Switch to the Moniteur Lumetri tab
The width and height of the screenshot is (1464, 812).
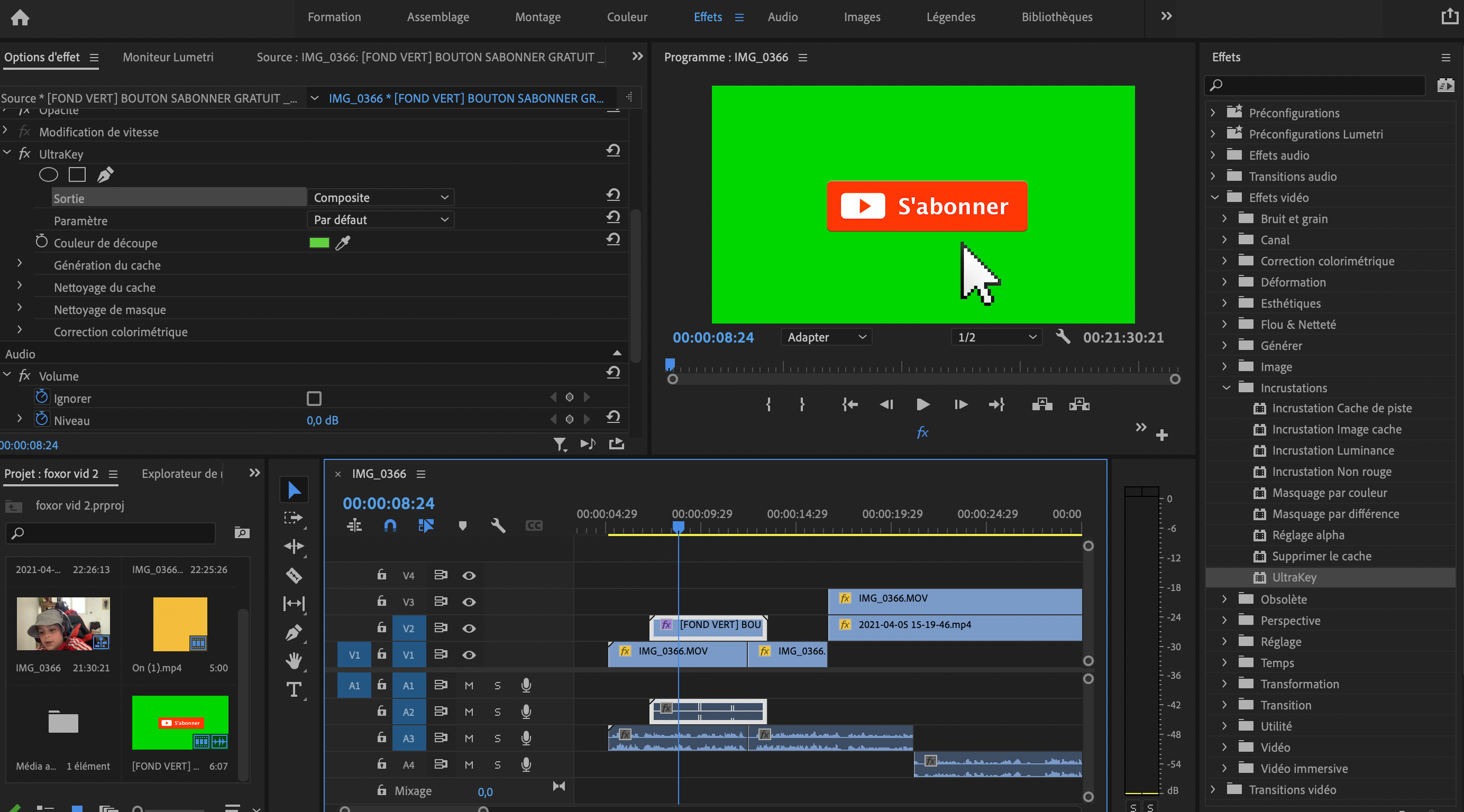pyautogui.click(x=168, y=57)
